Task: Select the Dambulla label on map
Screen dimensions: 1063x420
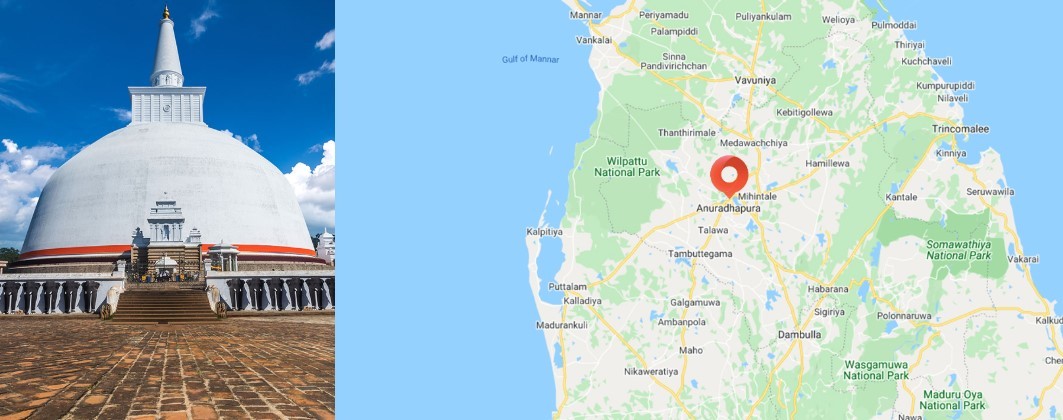Action: click(x=799, y=335)
